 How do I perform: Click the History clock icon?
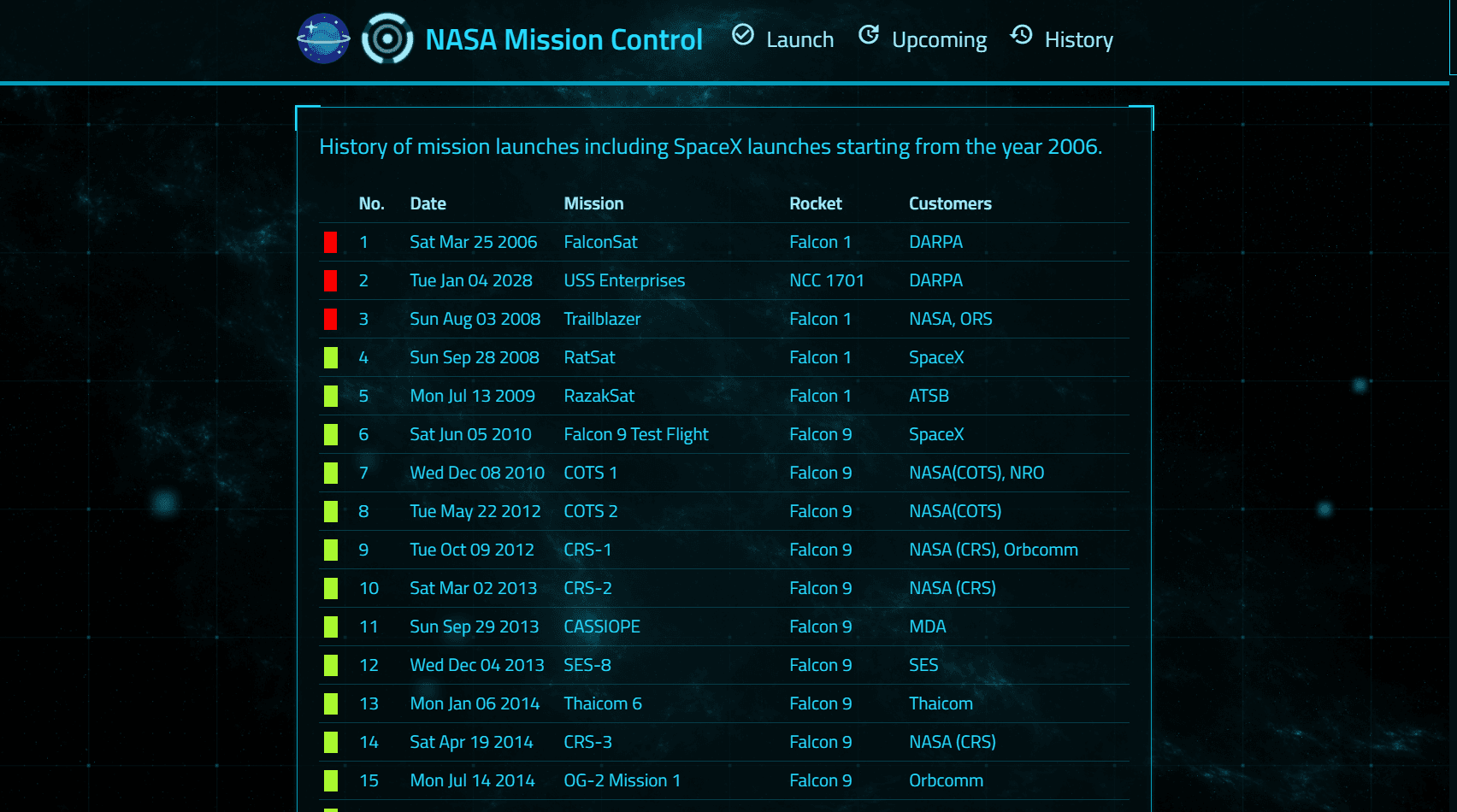coord(1020,36)
